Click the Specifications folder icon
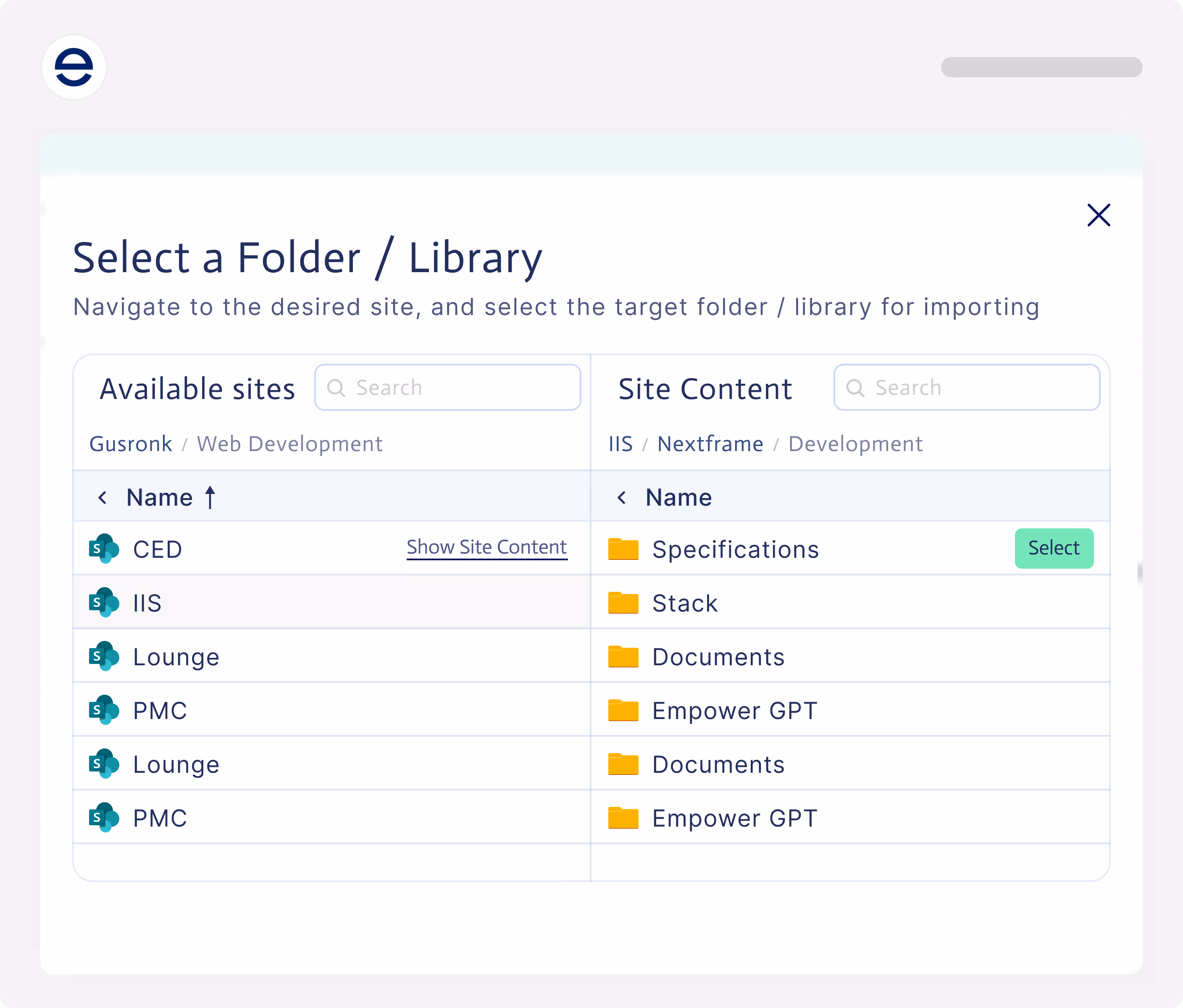The height and width of the screenshot is (1008, 1183). point(623,549)
